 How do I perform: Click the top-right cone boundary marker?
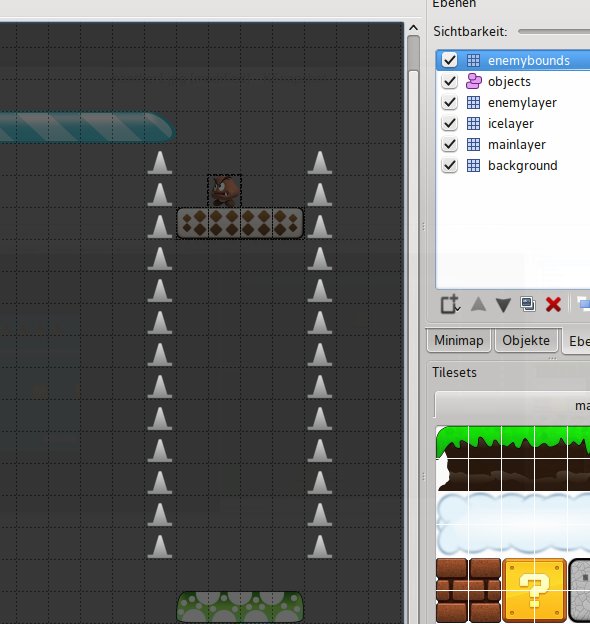(x=320, y=162)
